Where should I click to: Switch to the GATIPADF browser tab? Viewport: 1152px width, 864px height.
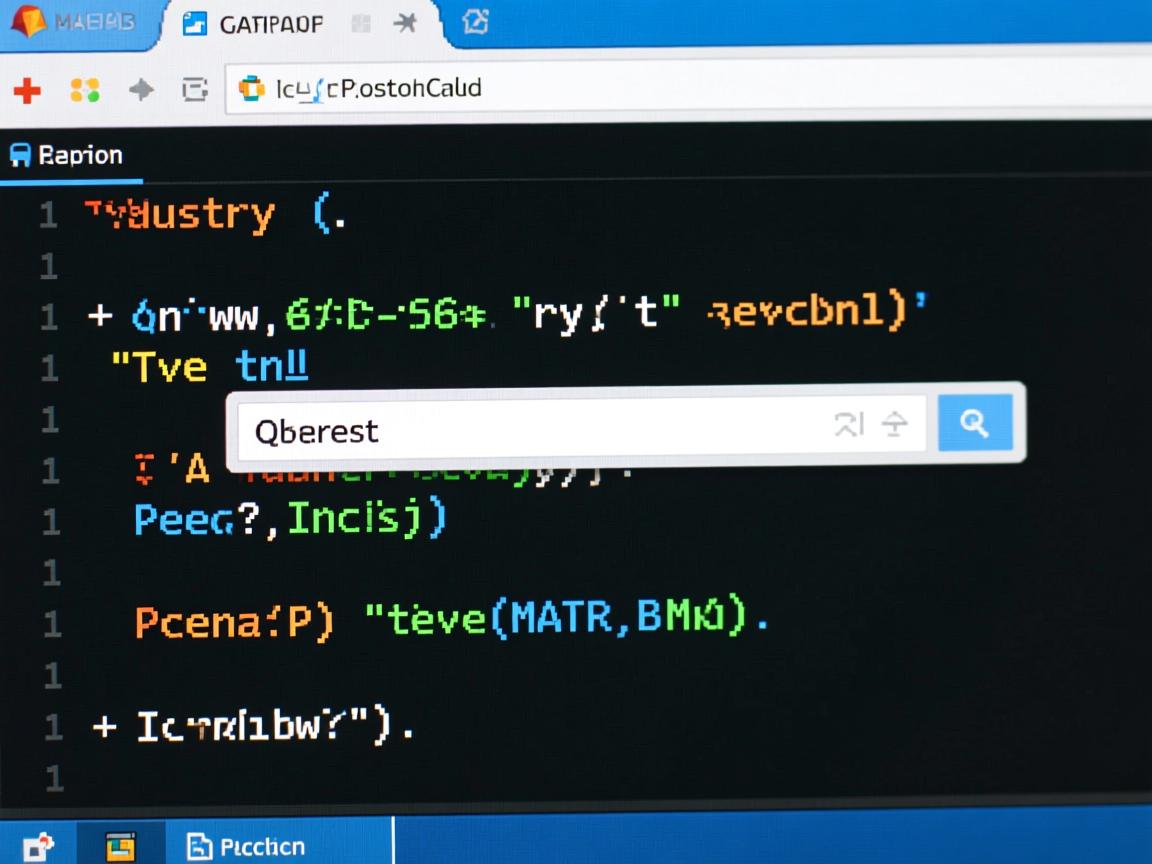click(x=270, y=24)
